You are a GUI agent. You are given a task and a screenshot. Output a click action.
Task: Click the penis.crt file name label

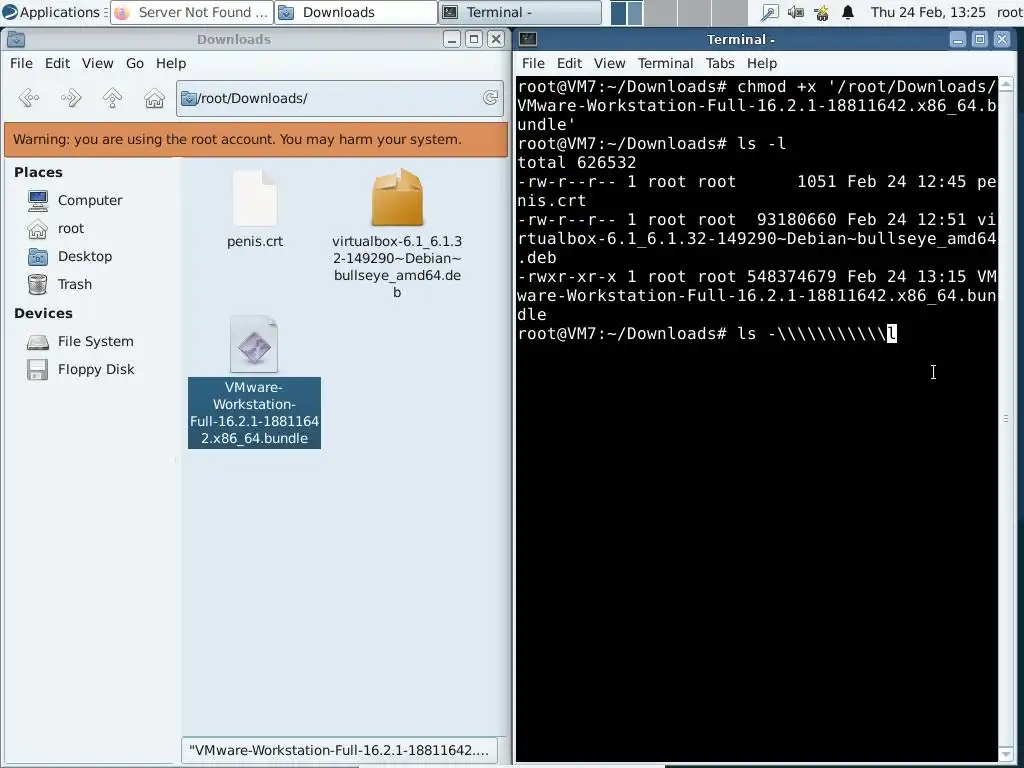255,242
